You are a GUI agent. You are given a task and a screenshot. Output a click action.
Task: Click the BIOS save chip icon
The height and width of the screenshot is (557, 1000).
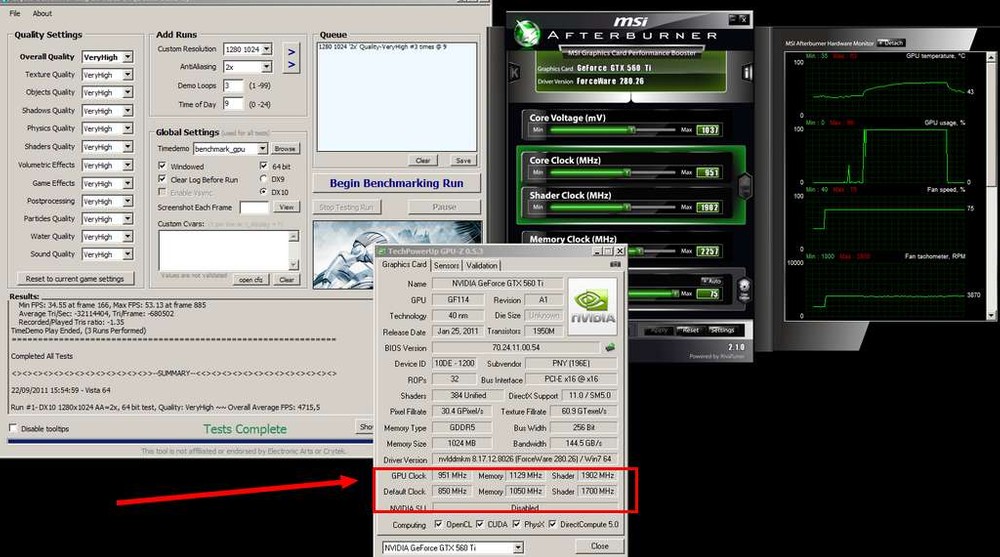(610, 347)
